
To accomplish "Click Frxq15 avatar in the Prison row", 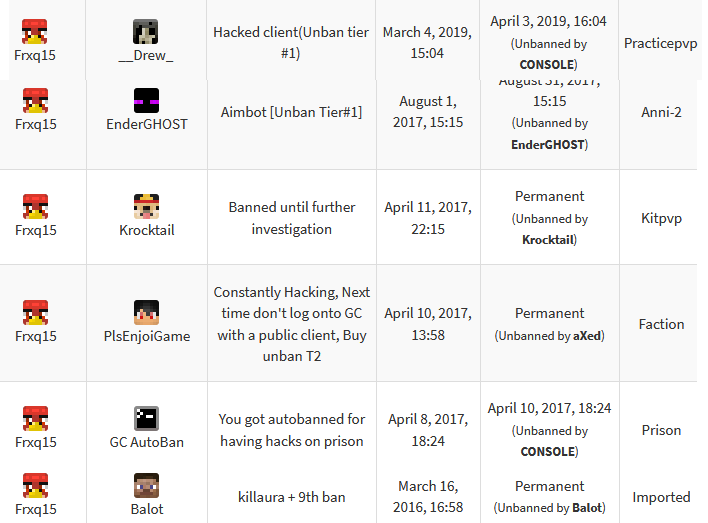I will [35, 418].
